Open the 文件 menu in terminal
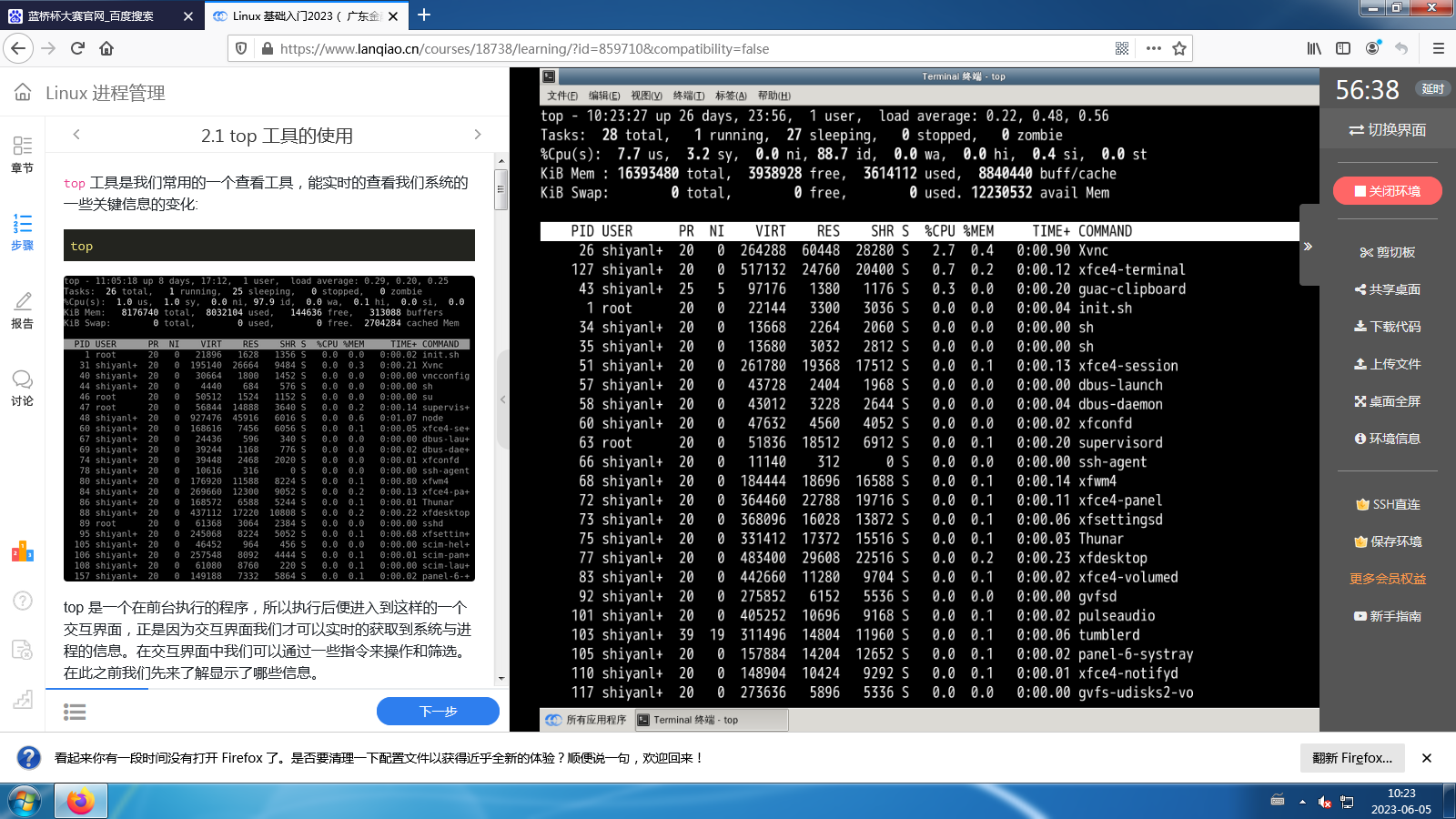This screenshot has width=1456, height=819. [561, 96]
